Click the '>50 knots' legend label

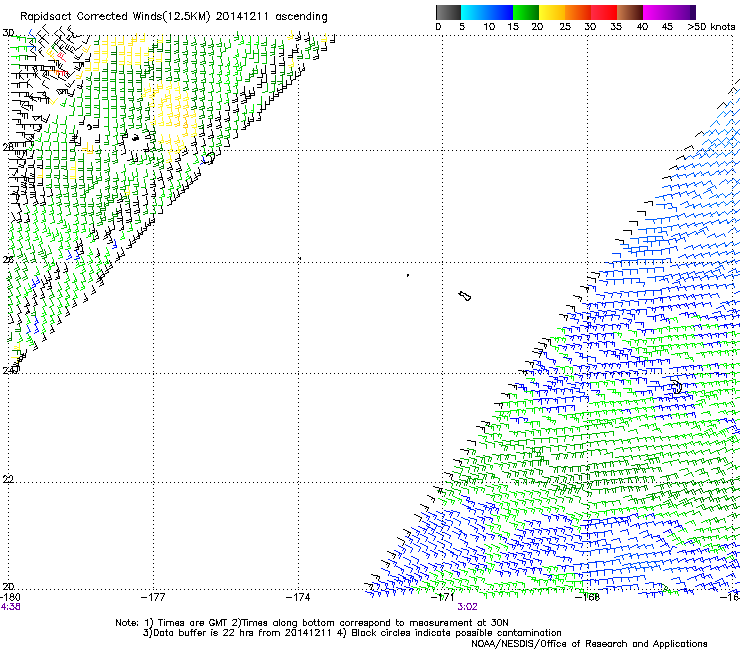click(x=711, y=27)
